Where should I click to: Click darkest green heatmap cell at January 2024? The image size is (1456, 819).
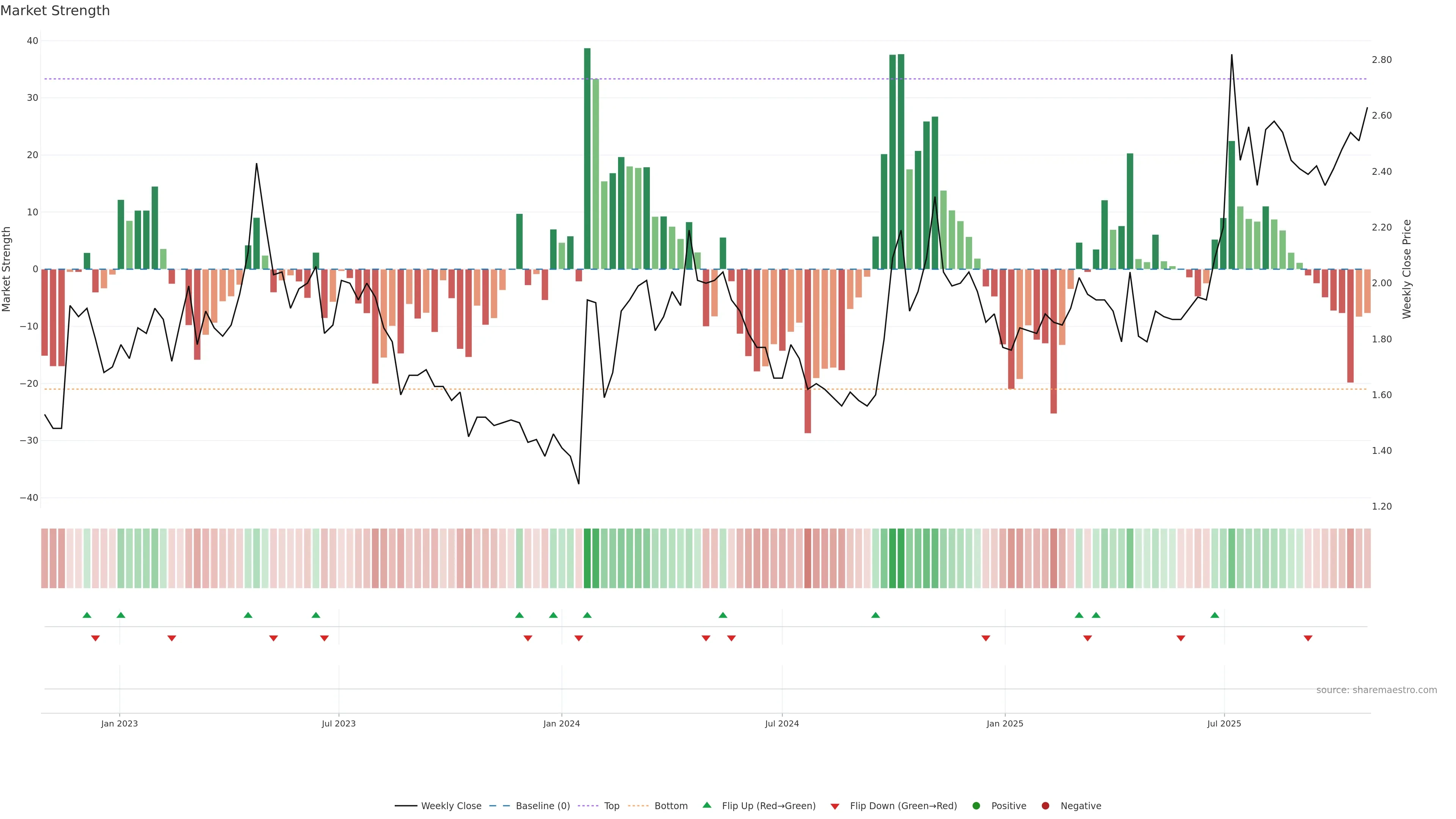(x=587, y=559)
